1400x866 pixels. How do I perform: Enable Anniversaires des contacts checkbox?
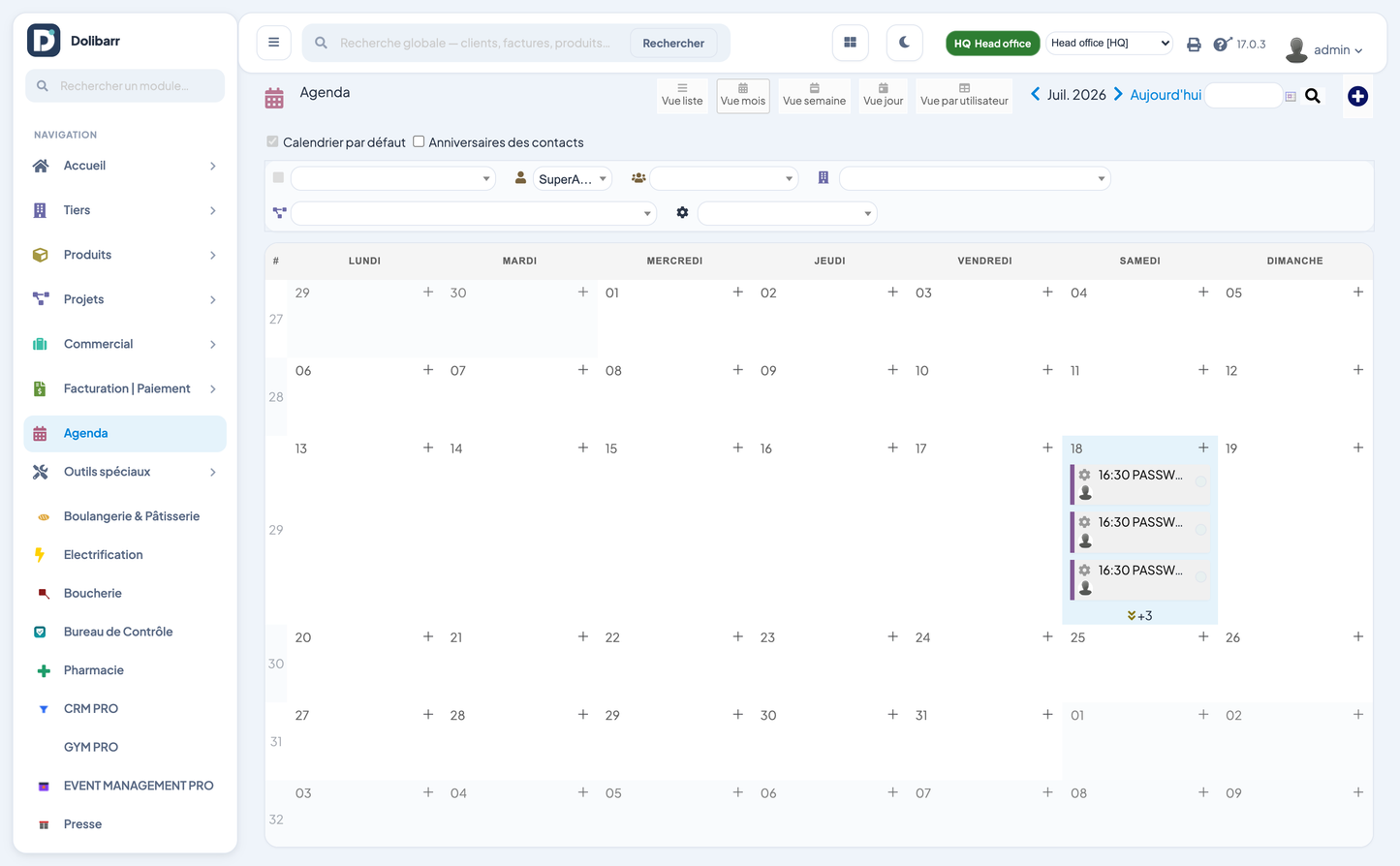click(419, 141)
